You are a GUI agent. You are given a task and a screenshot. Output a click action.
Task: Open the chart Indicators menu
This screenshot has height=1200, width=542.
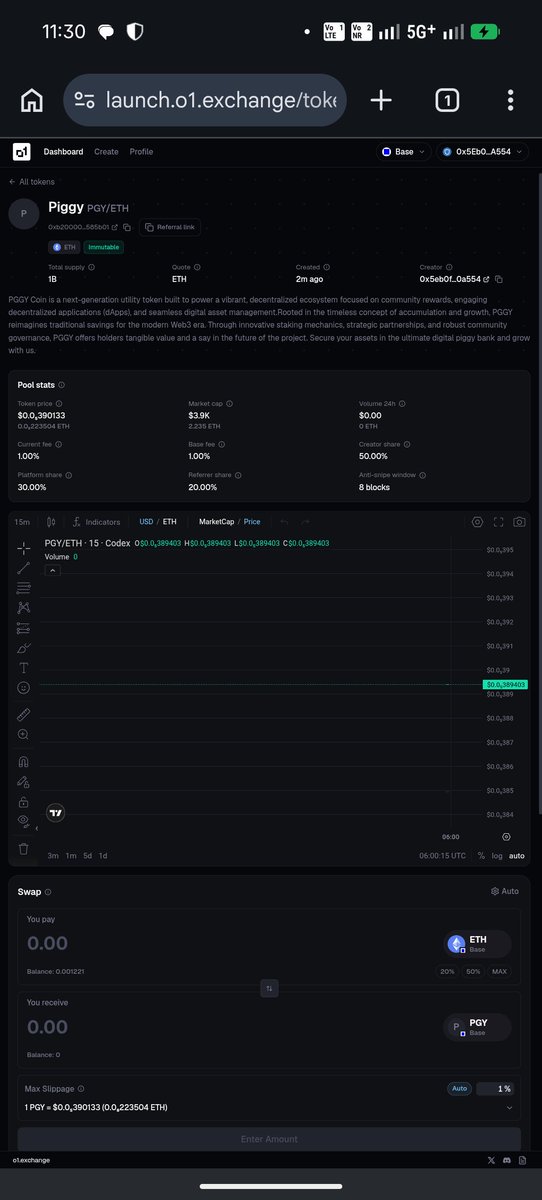point(96,522)
